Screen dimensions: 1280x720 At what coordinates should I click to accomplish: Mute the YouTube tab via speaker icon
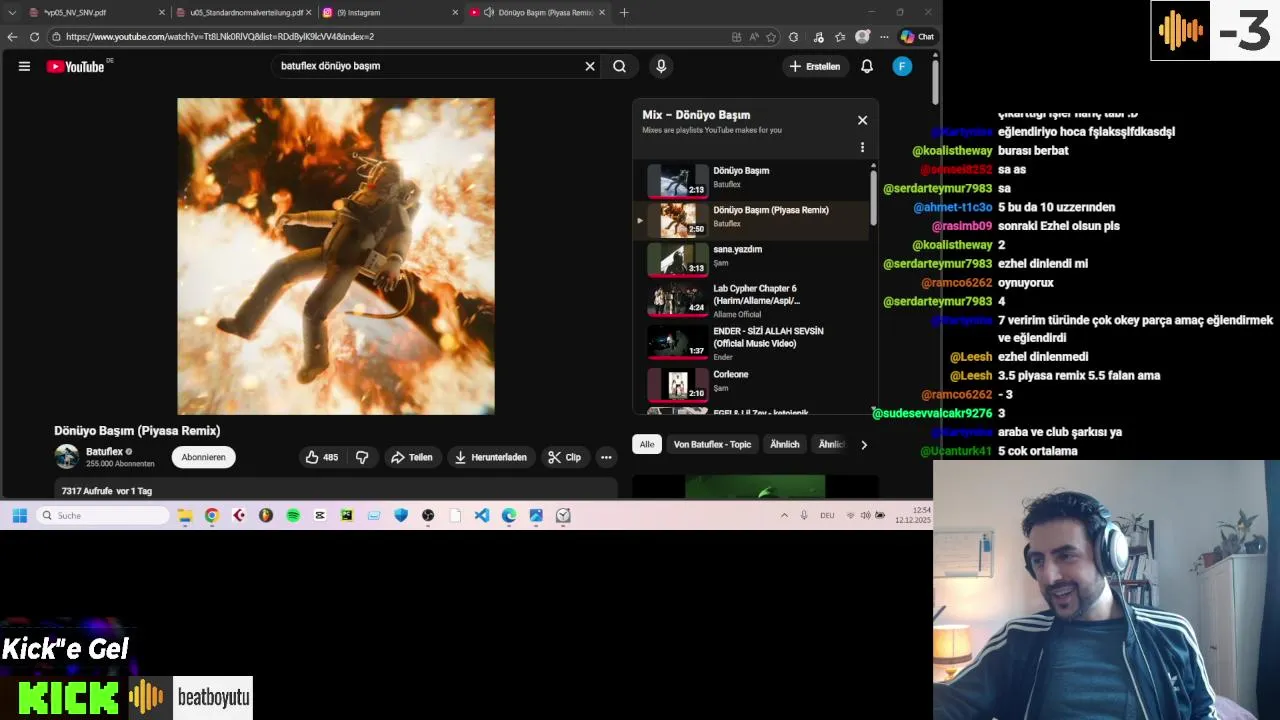tap(489, 12)
